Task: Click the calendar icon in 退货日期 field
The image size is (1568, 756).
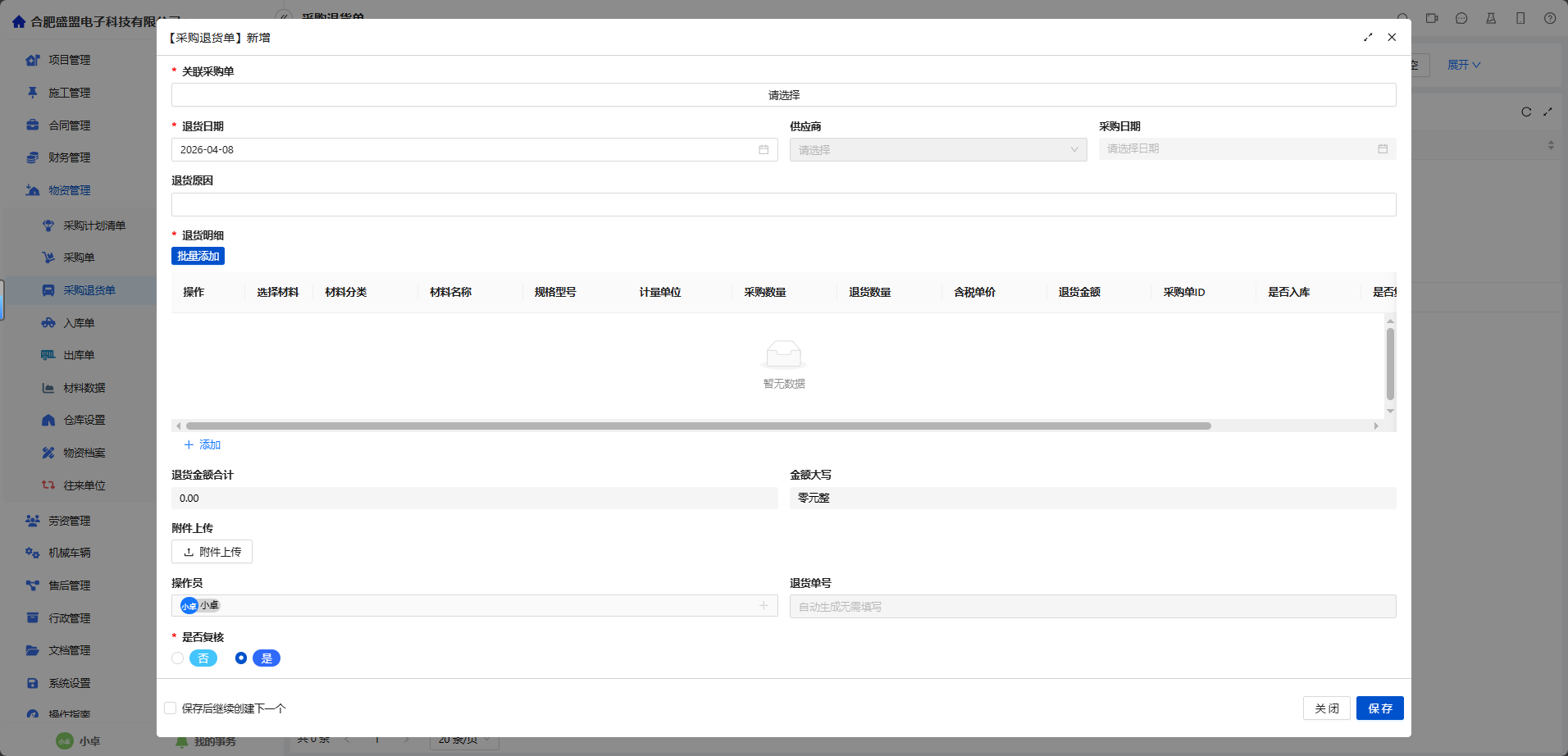Action: click(763, 150)
